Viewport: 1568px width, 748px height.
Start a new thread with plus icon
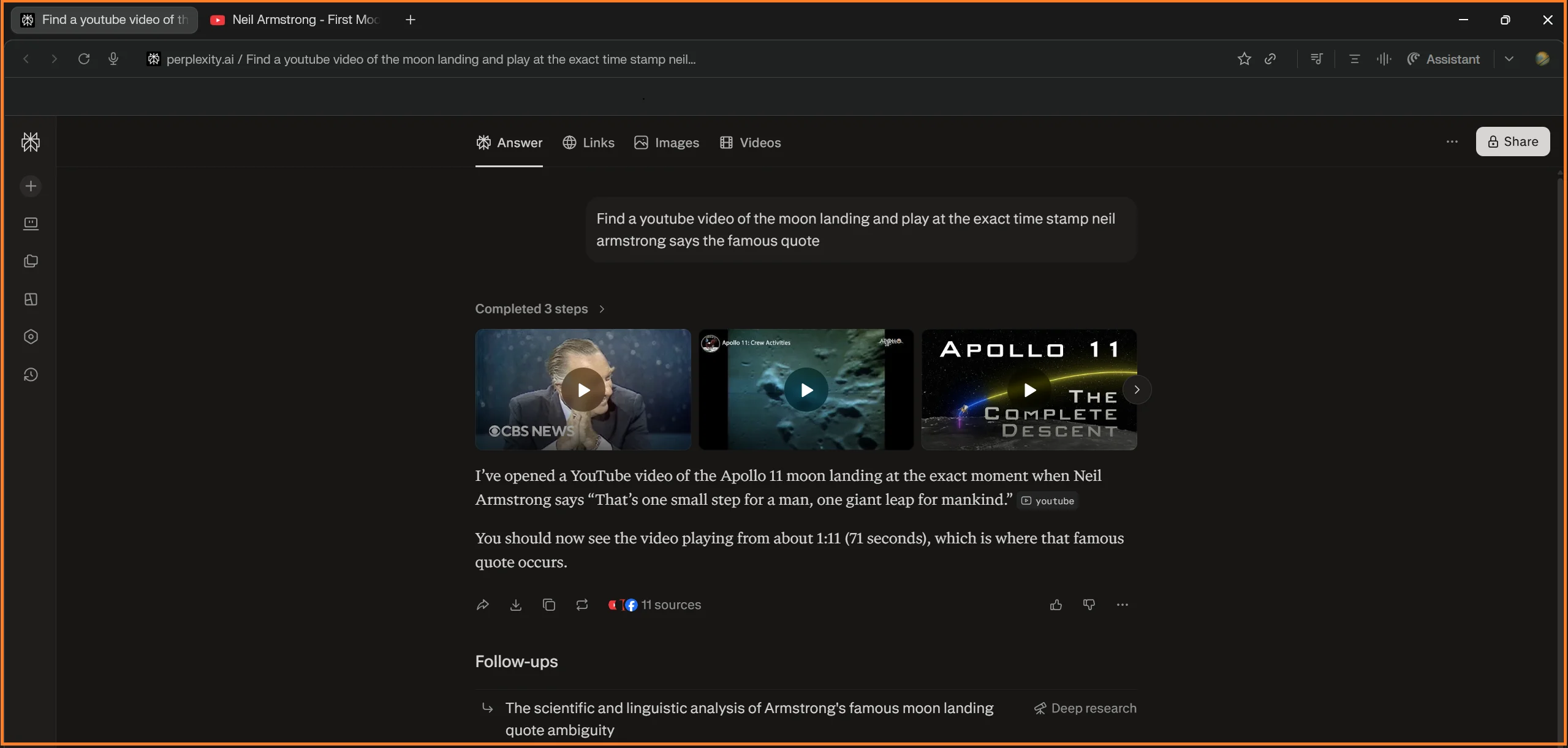(x=31, y=186)
